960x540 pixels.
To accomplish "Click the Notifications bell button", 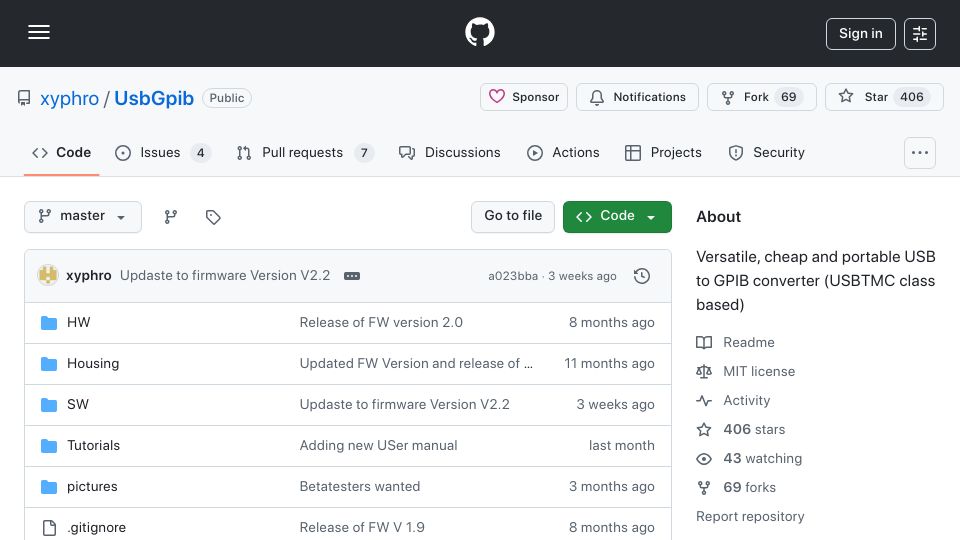I will tap(637, 97).
